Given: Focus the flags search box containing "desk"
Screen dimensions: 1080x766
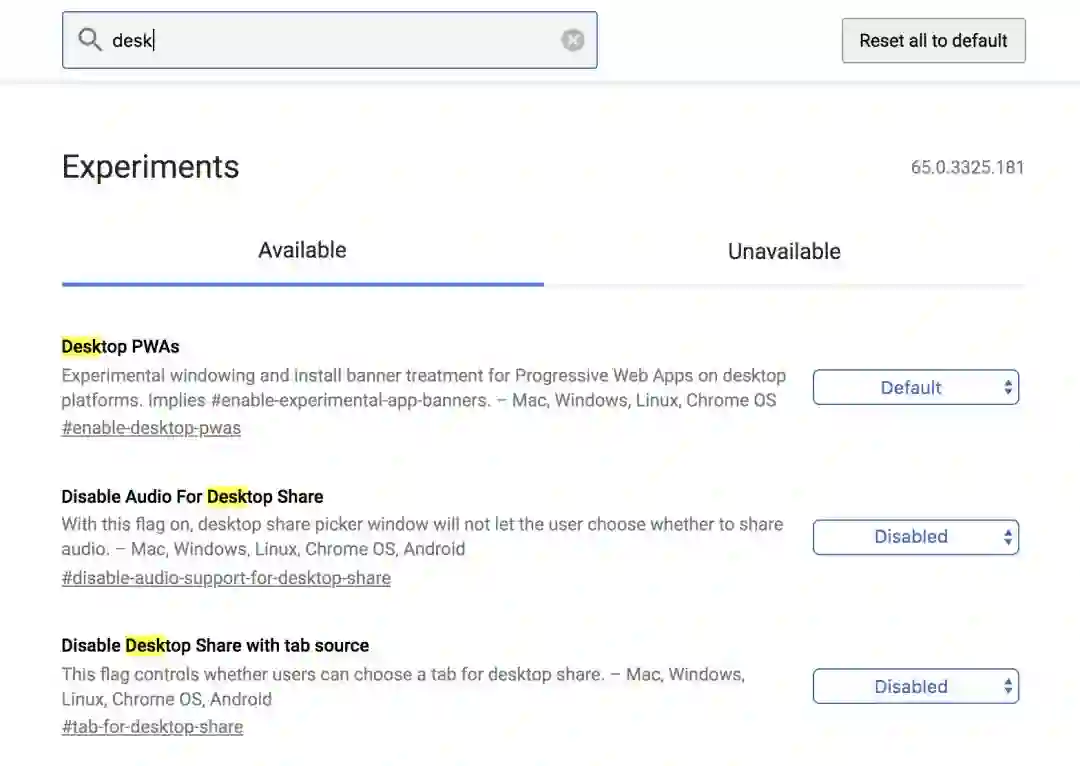Looking at the screenshot, I should click(330, 40).
